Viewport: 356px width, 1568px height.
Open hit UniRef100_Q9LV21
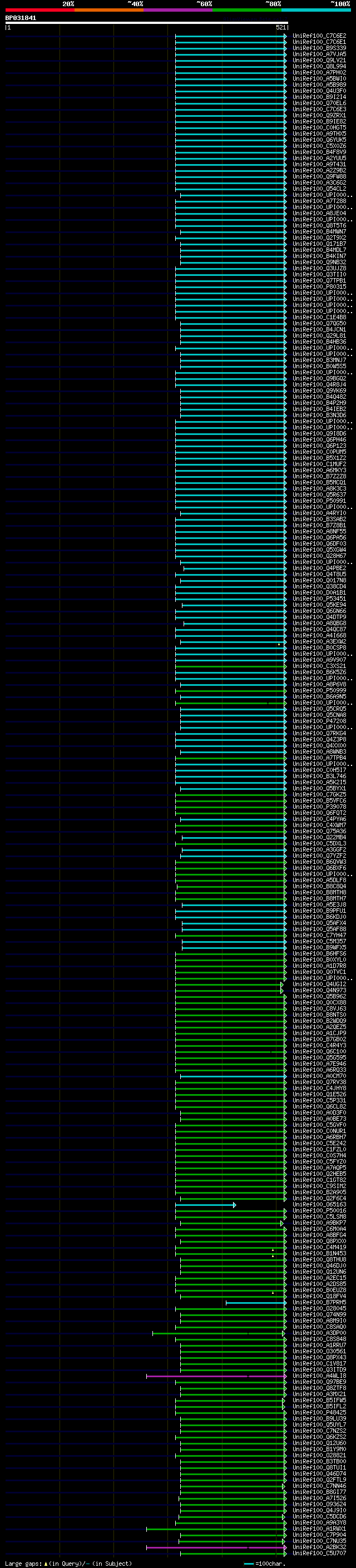pos(319,60)
